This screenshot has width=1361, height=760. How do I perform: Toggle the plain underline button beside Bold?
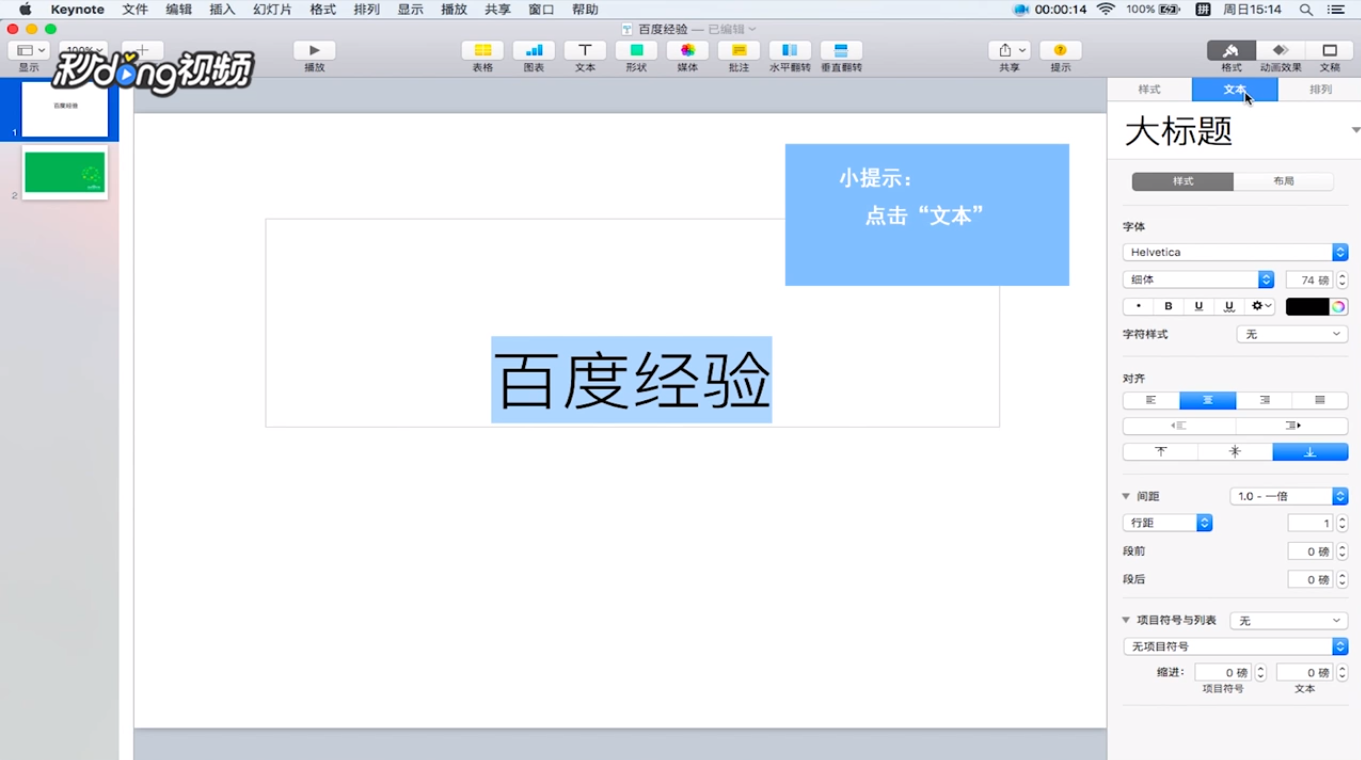pos(1198,306)
